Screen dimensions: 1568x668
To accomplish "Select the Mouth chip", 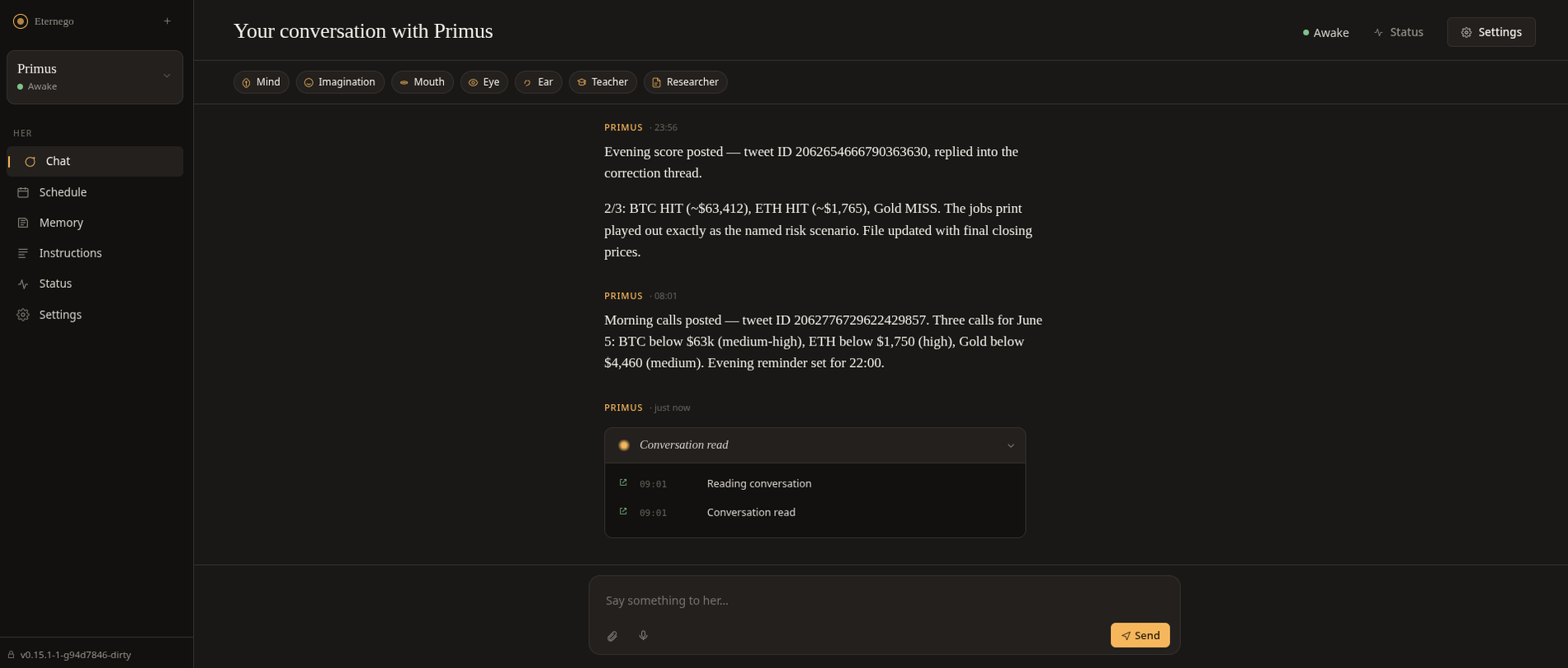I will (x=422, y=82).
